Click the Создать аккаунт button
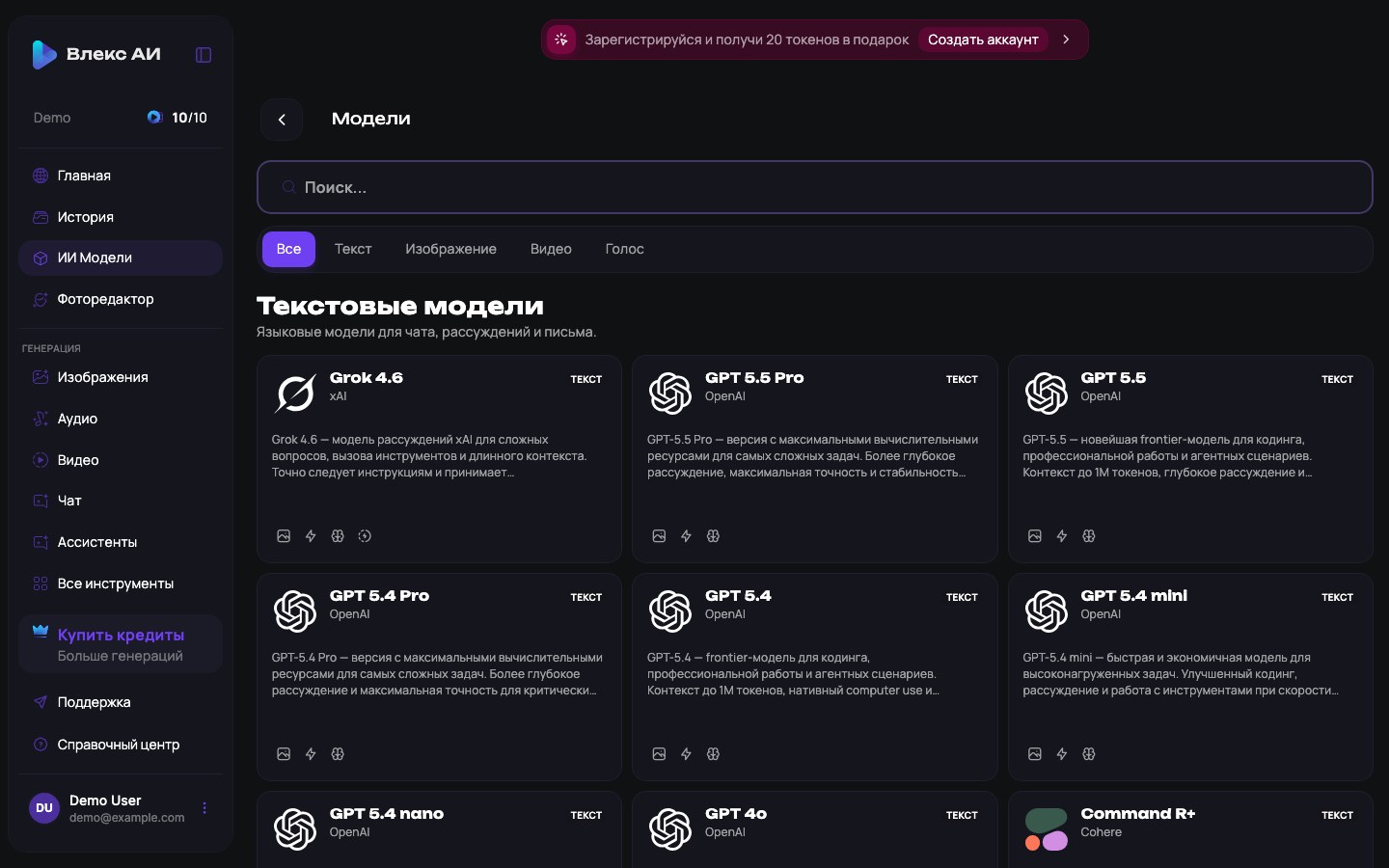Screen dimensions: 1389x868 click(983, 40)
